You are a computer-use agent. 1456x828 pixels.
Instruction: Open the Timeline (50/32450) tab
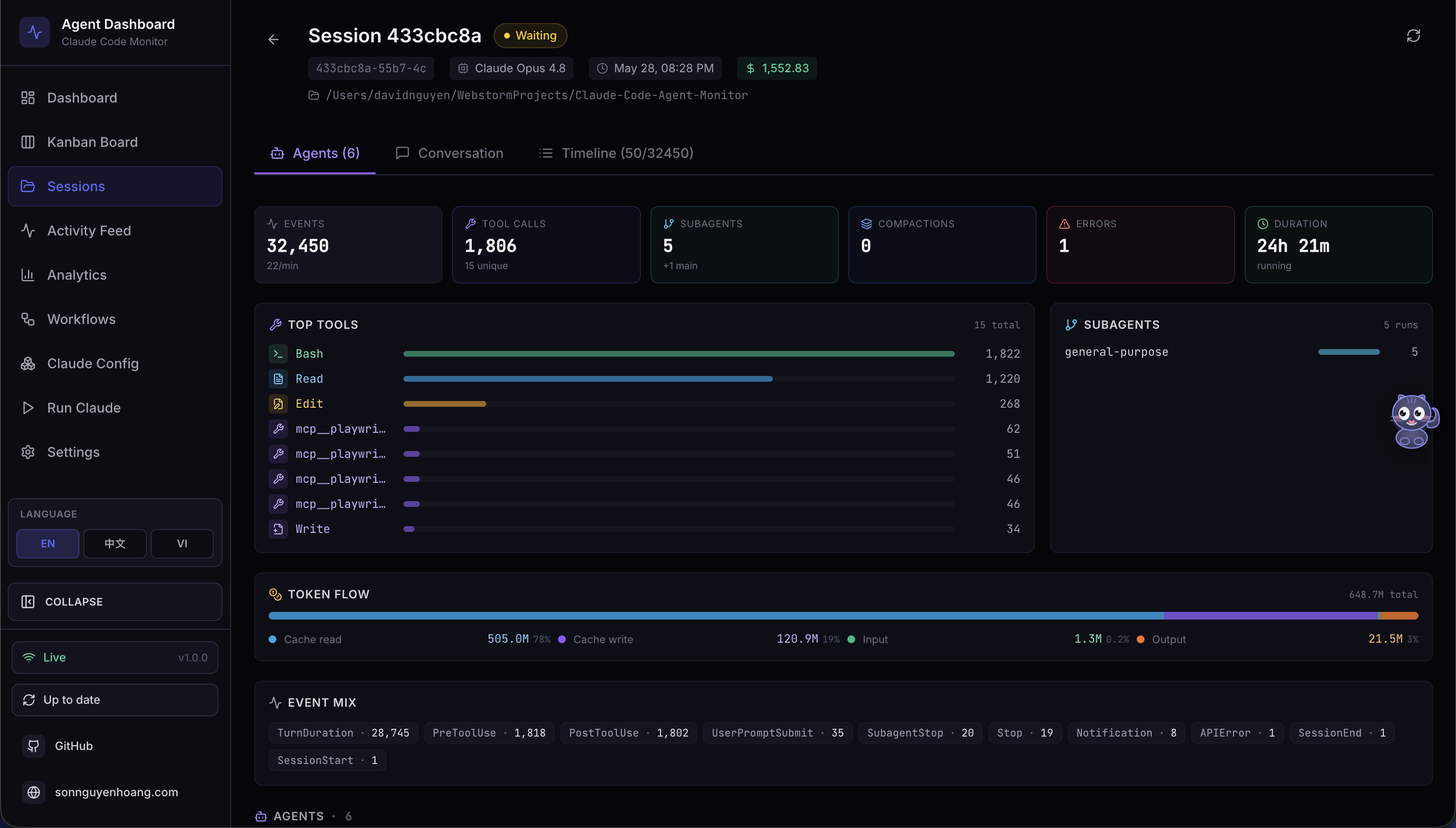click(x=616, y=154)
